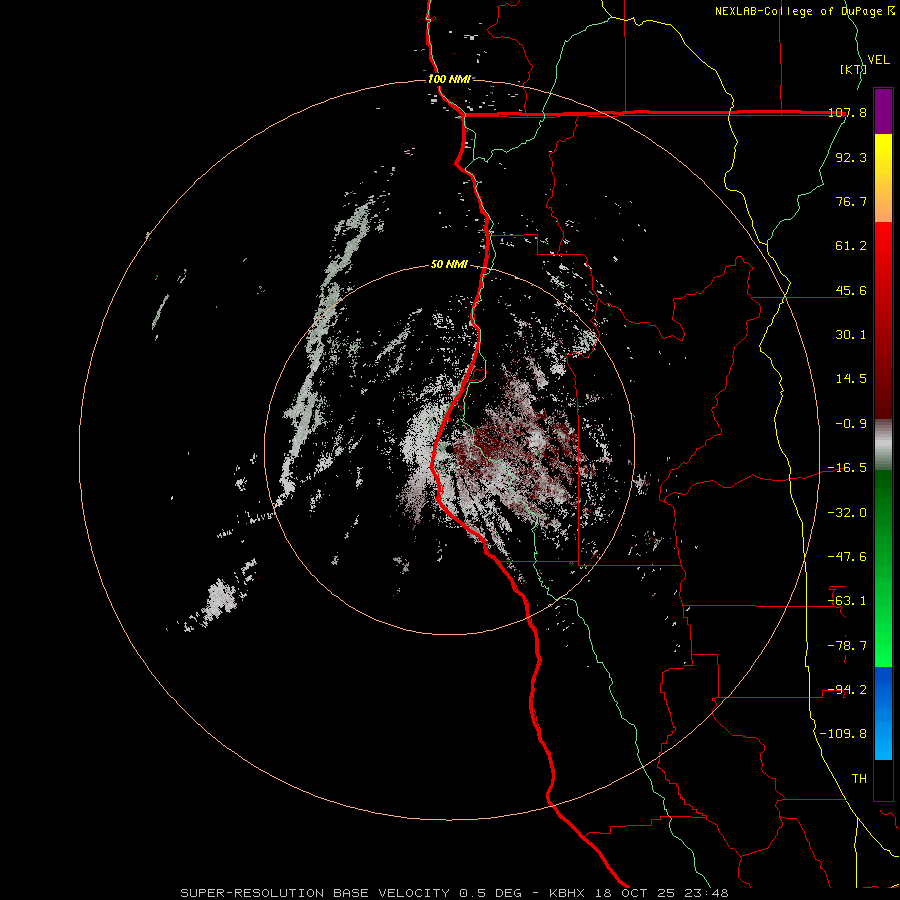The height and width of the screenshot is (900, 900).
Task: Click the 76.7 velocity scale value
Action: tap(851, 201)
